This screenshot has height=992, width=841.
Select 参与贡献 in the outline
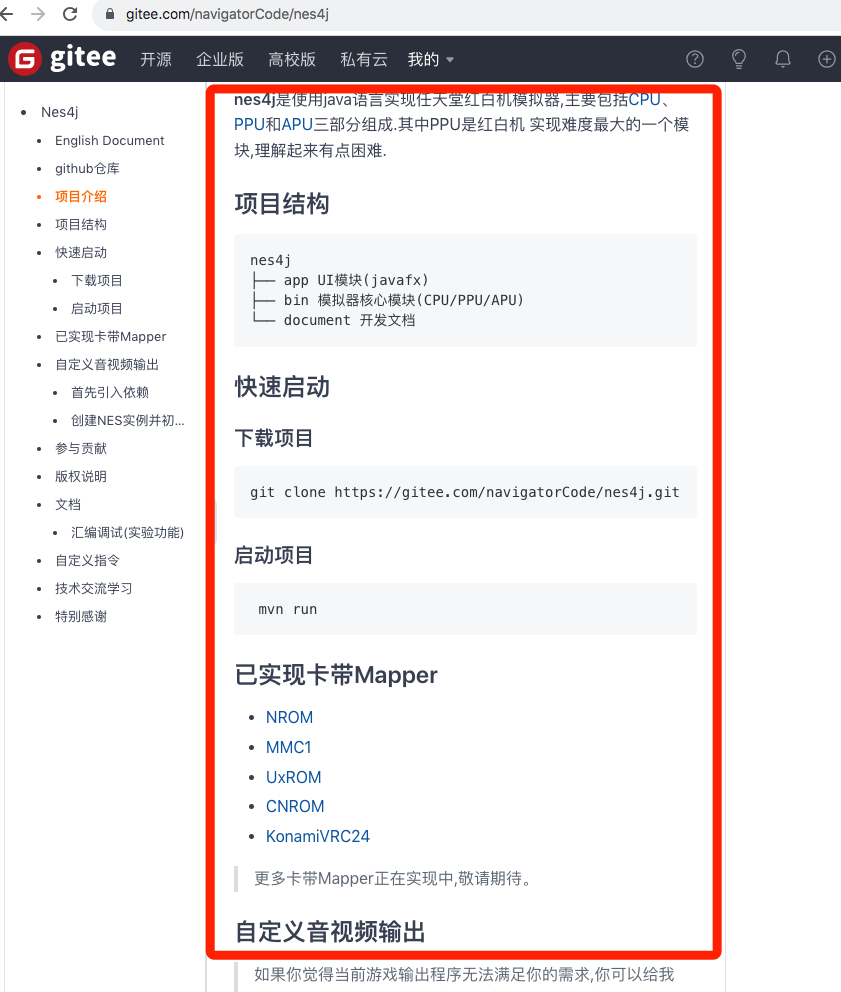point(81,449)
